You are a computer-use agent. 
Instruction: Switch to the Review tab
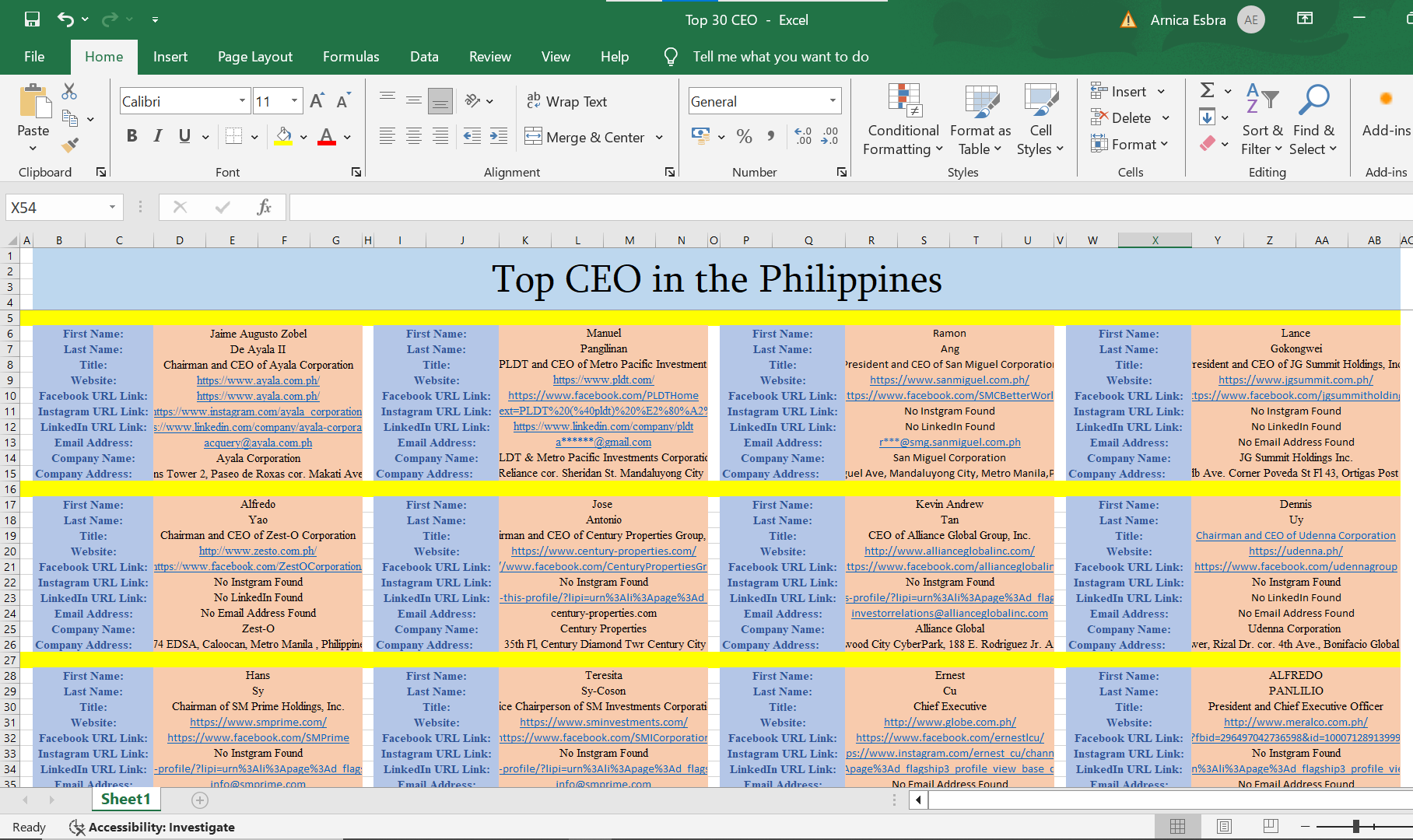490,57
